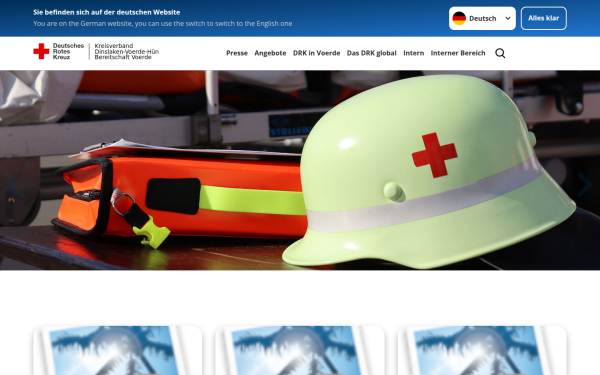Open the first teaser card image
Screen dimensions: 600x375
[x=118, y=351]
